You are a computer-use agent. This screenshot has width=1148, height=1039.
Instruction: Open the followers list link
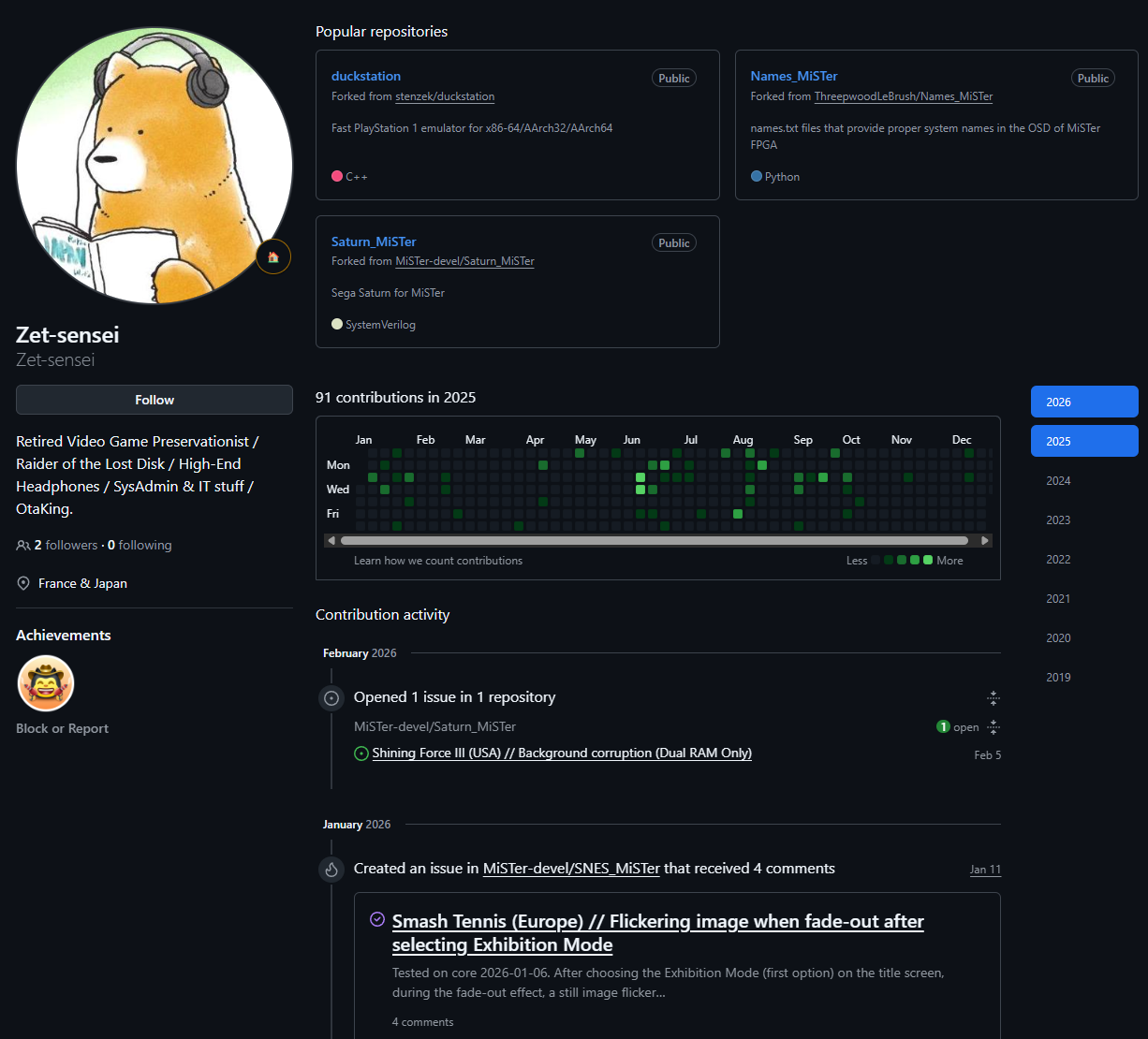coord(66,545)
